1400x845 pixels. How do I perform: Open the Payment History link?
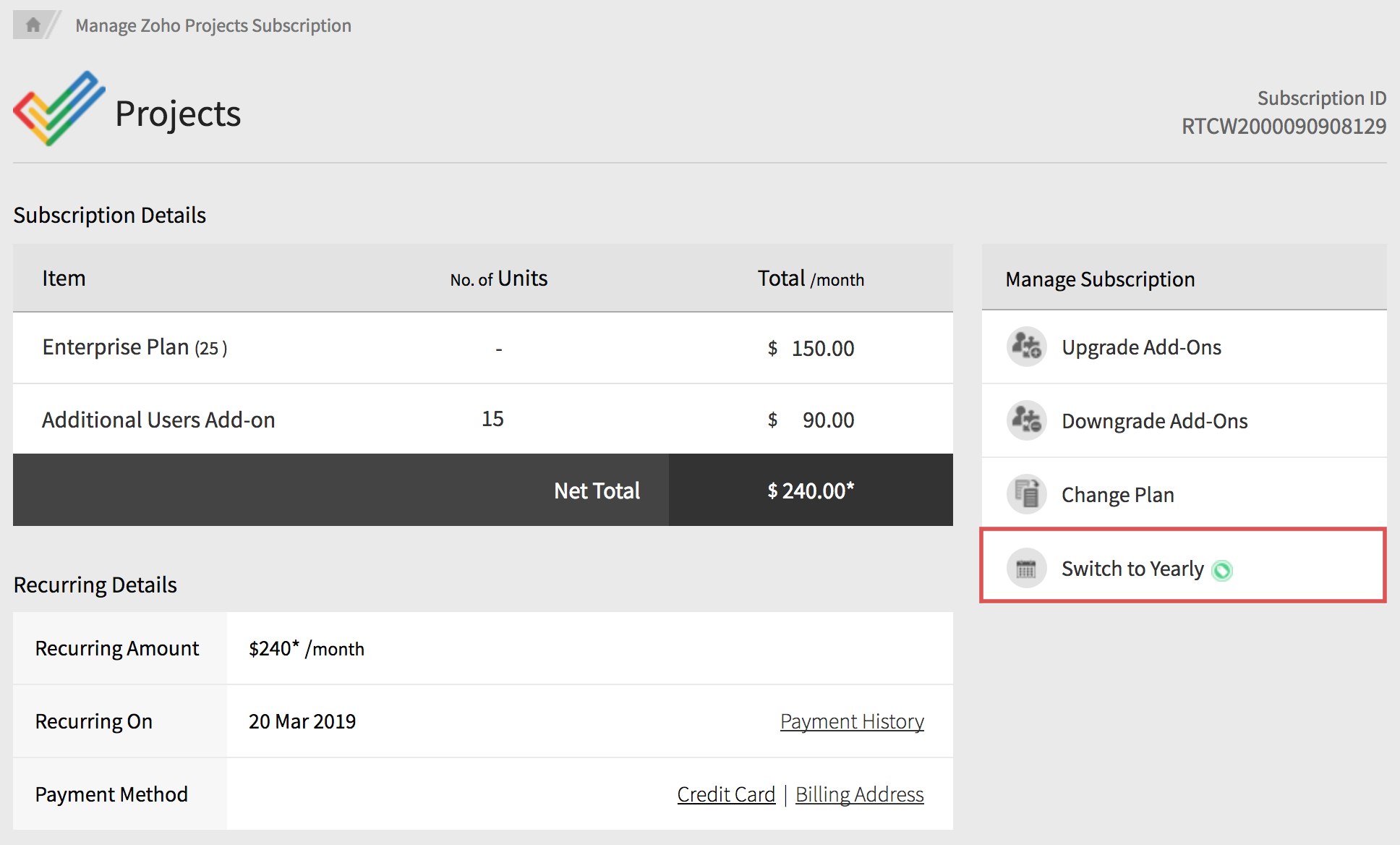click(852, 721)
